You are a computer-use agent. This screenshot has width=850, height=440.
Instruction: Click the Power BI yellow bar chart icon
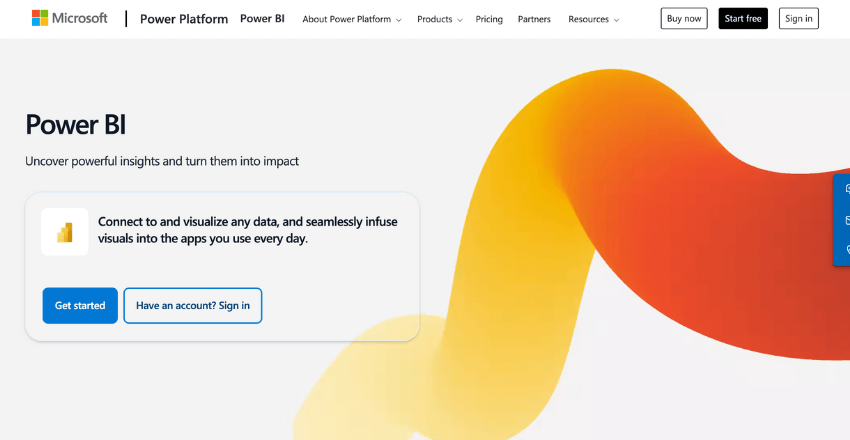pos(65,232)
